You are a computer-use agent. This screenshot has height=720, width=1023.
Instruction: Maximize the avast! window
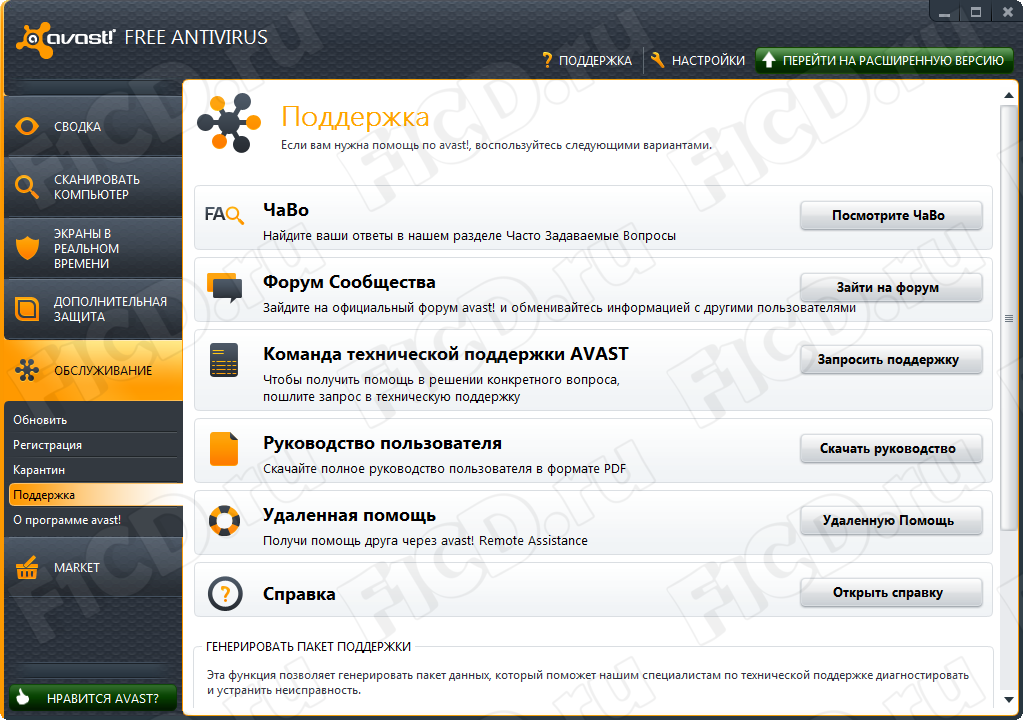(975, 11)
